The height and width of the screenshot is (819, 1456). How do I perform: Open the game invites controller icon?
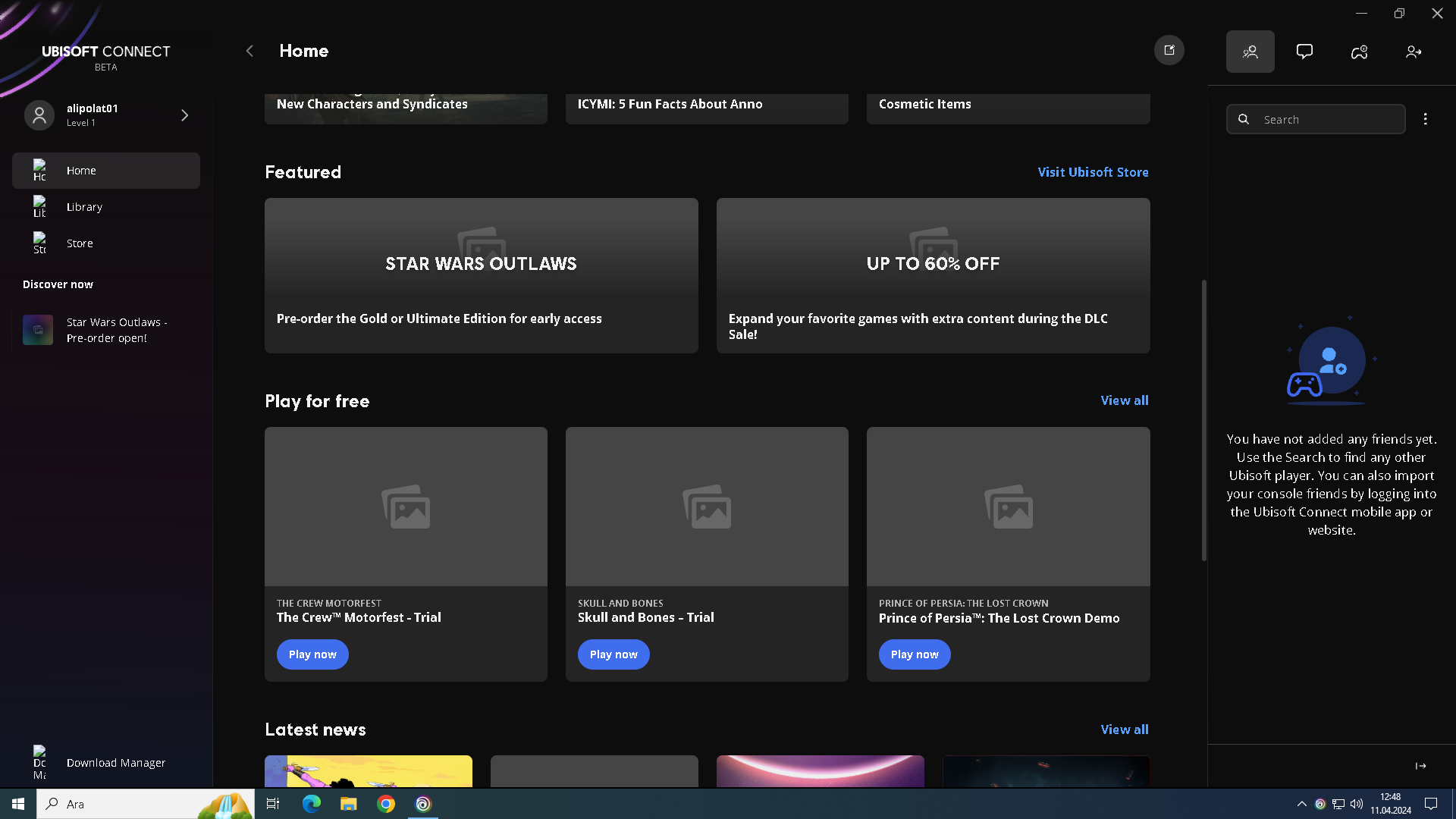tap(1359, 52)
